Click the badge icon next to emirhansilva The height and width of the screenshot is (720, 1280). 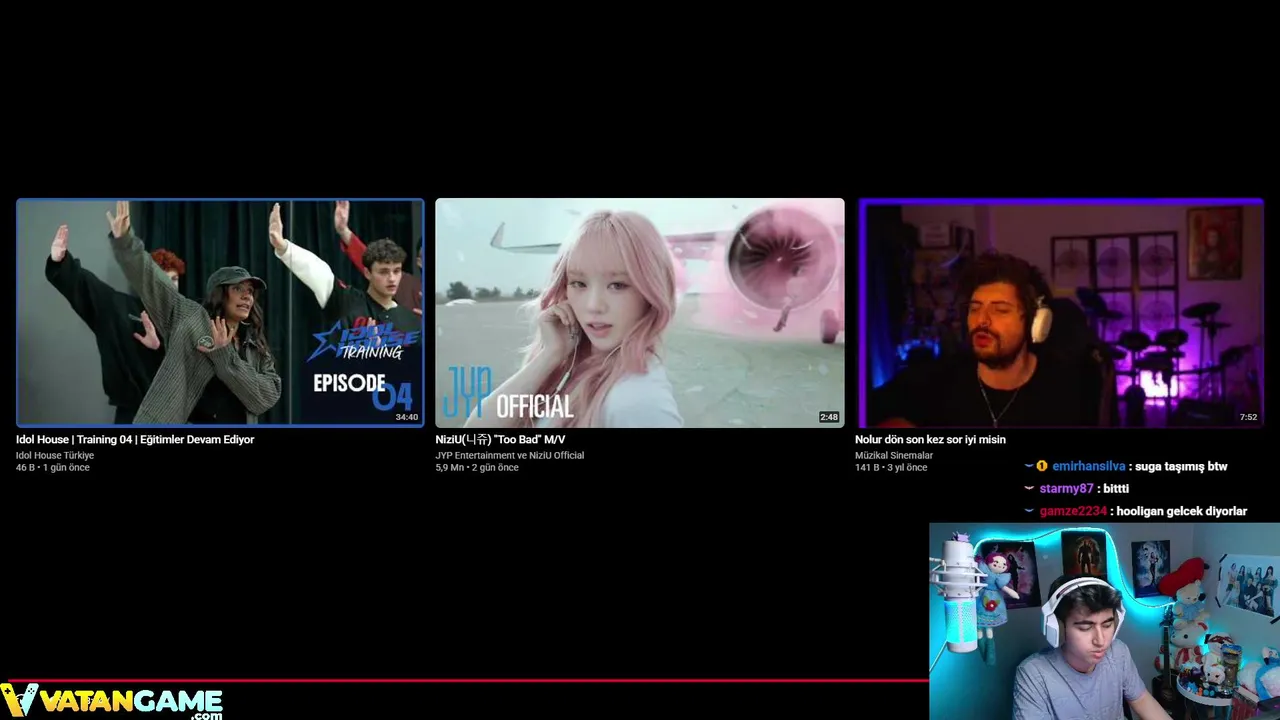pyautogui.click(x=1042, y=466)
